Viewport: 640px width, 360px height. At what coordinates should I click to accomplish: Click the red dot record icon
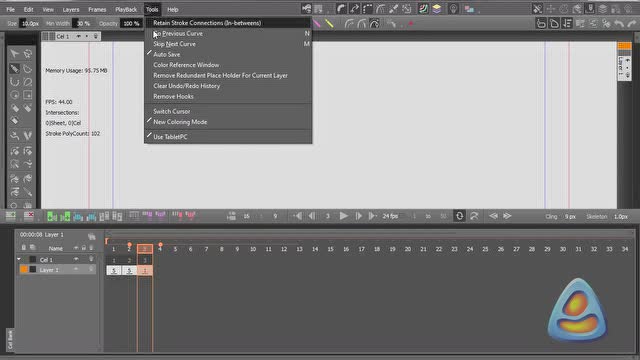click(x=411, y=24)
